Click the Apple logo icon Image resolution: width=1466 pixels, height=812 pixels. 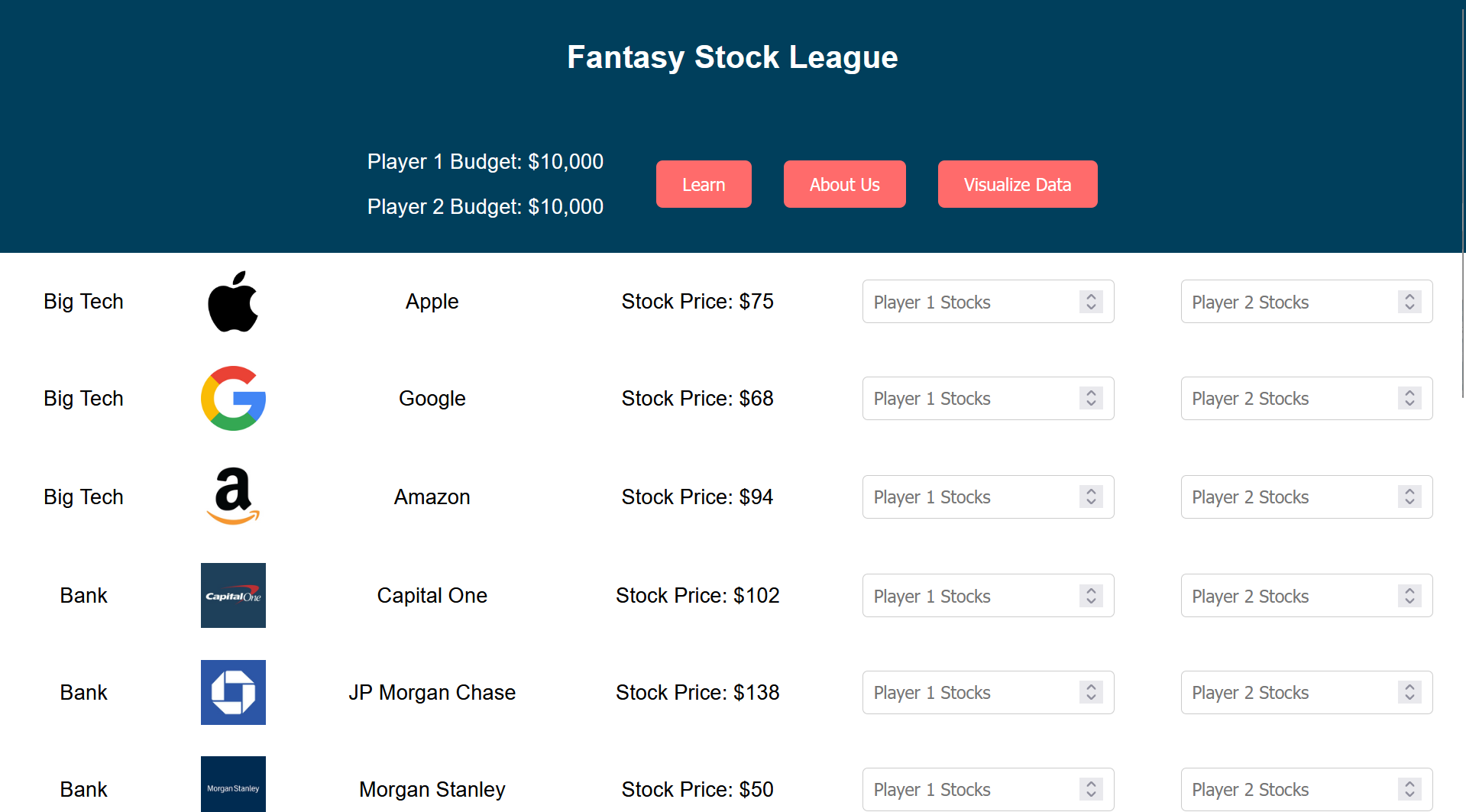click(x=233, y=302)
